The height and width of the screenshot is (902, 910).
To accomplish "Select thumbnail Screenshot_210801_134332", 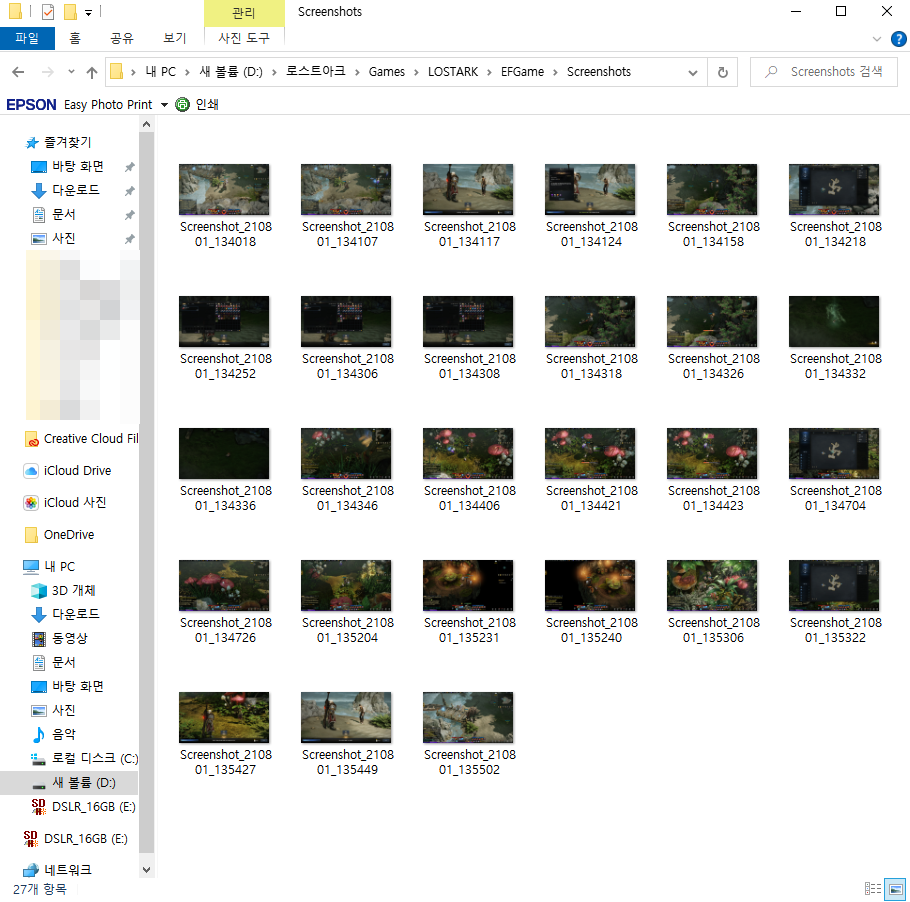I will [x=834, y=322].
